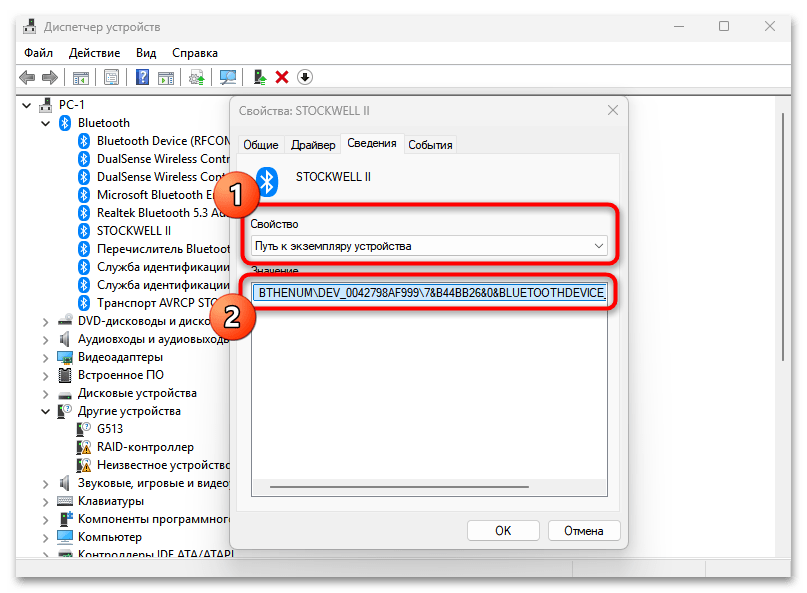
Task: Collapse the PC-1 root node
Action: (27, 106)
